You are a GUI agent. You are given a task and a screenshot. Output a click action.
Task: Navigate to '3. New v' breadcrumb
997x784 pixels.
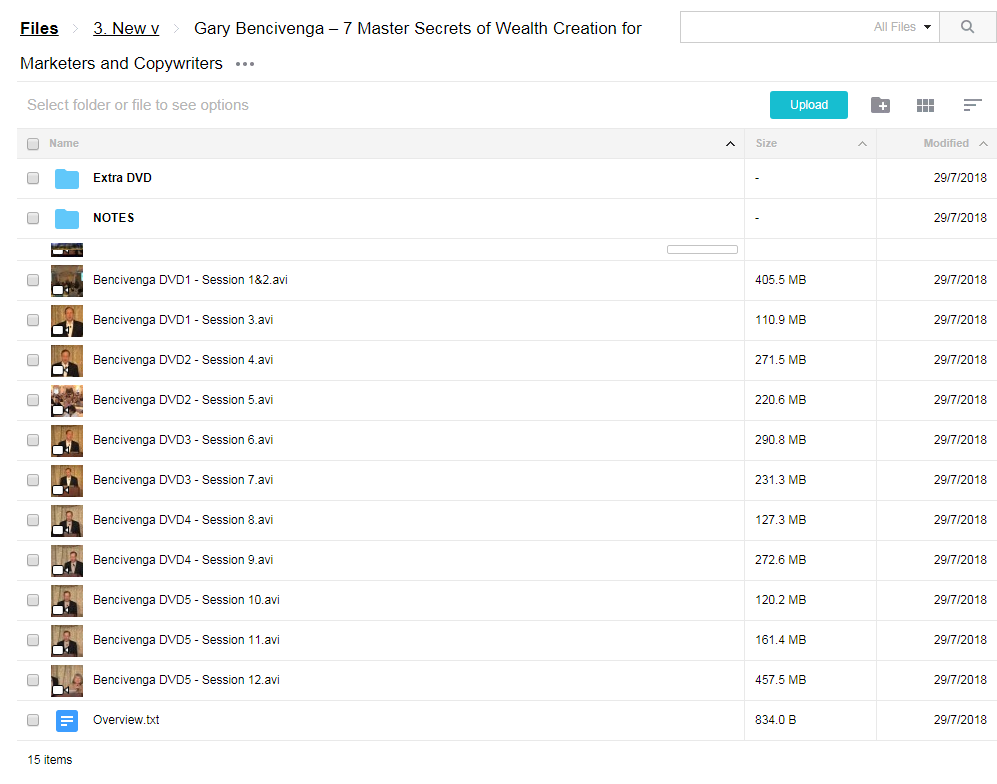(126, 28)
